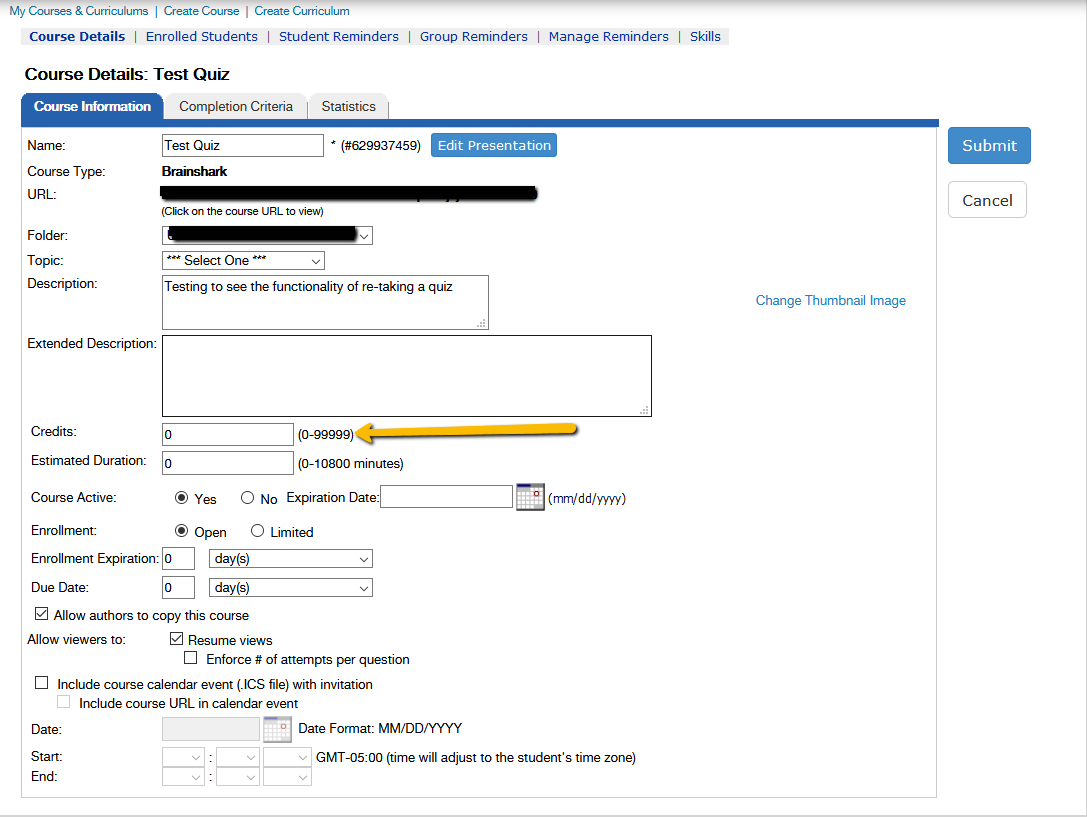Open the Statistics tab
The height and width of the screenshot is (817, 1087).
pos(348,106)
